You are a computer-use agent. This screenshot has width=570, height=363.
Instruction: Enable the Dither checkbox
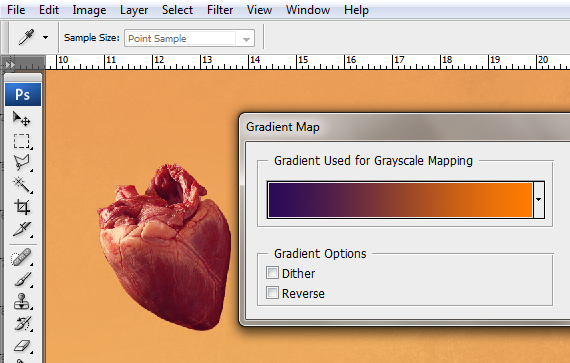pos(272,273)
